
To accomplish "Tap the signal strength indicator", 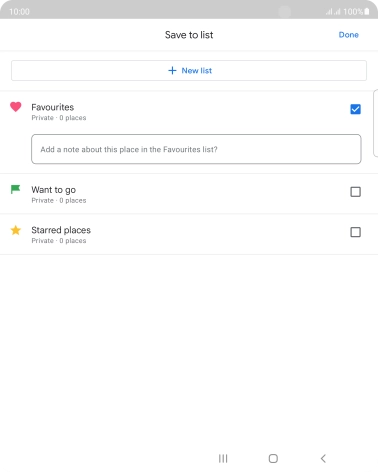I will [333, 12].
